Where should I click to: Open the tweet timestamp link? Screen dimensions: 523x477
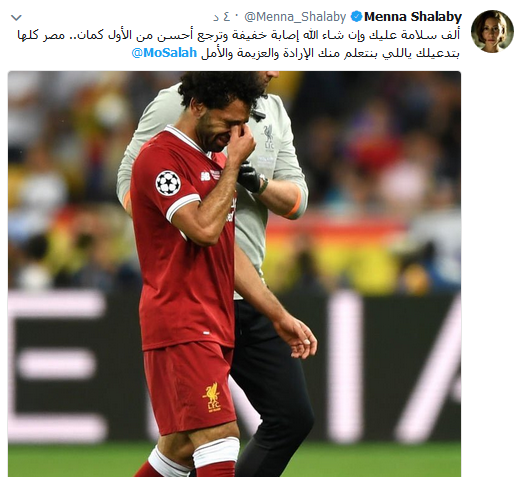222,17
